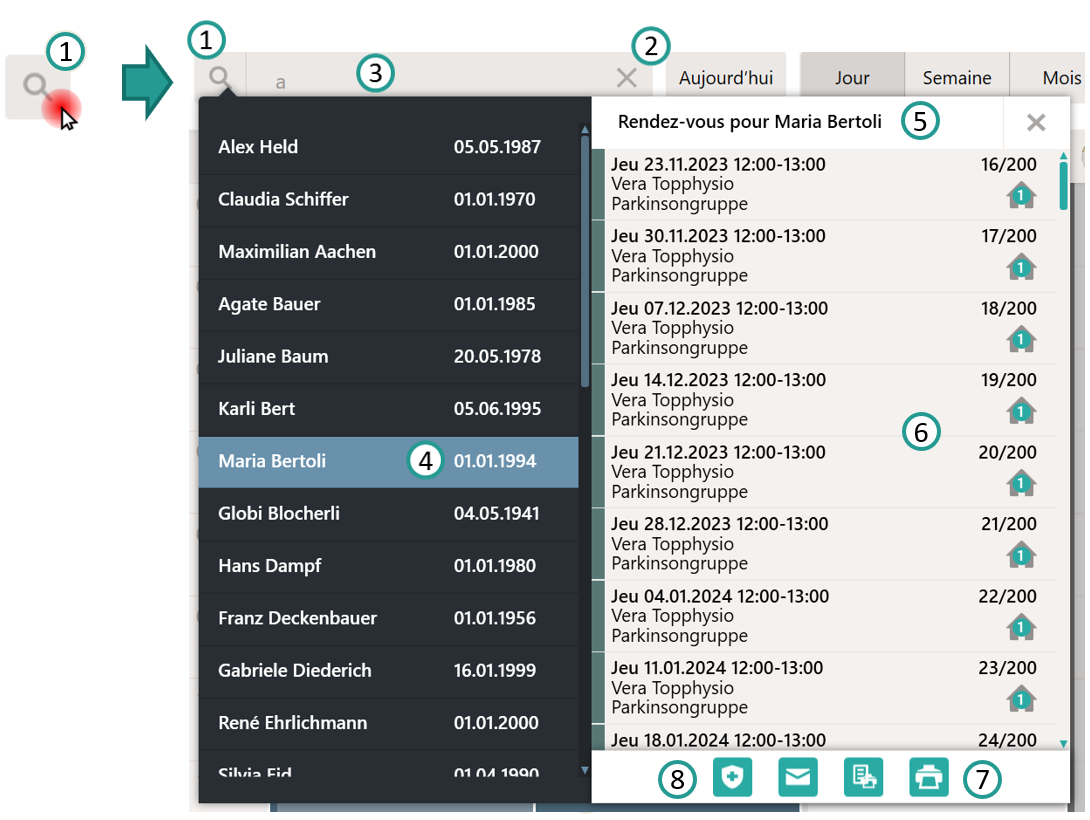
Task: Switch to the Jour view tab
Action: tap(852, 78)
